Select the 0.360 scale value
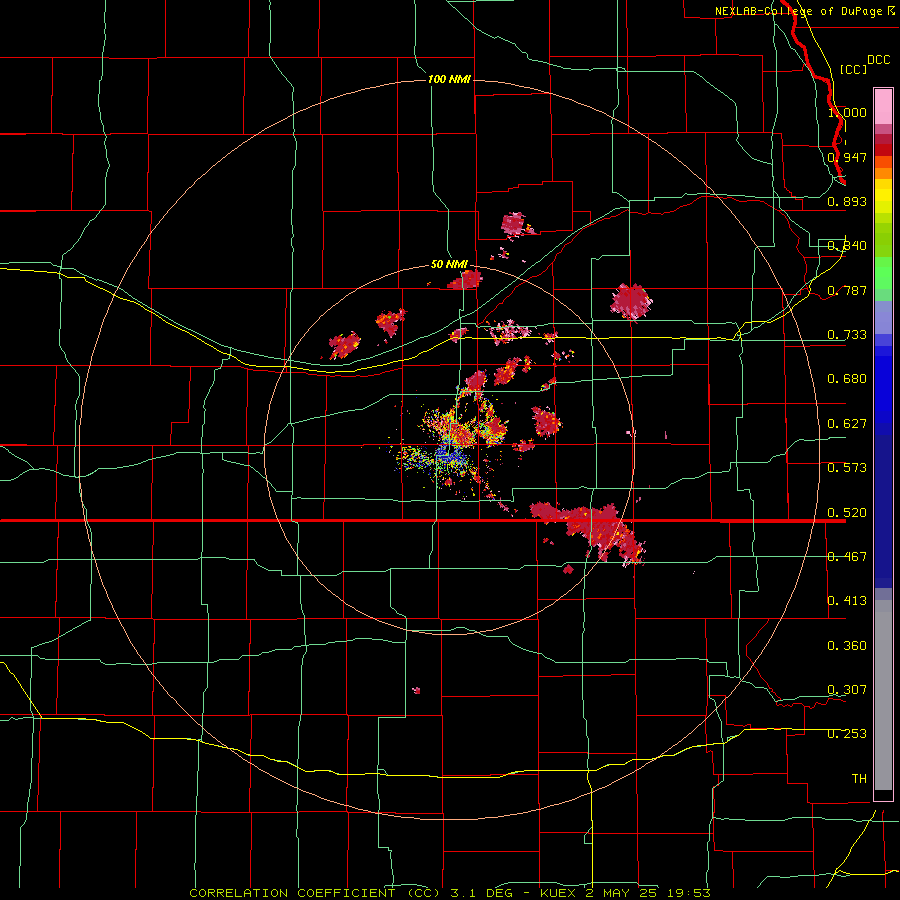Image resolution: width=900 pixels, height=900 pixels. [x=847, y=646]
